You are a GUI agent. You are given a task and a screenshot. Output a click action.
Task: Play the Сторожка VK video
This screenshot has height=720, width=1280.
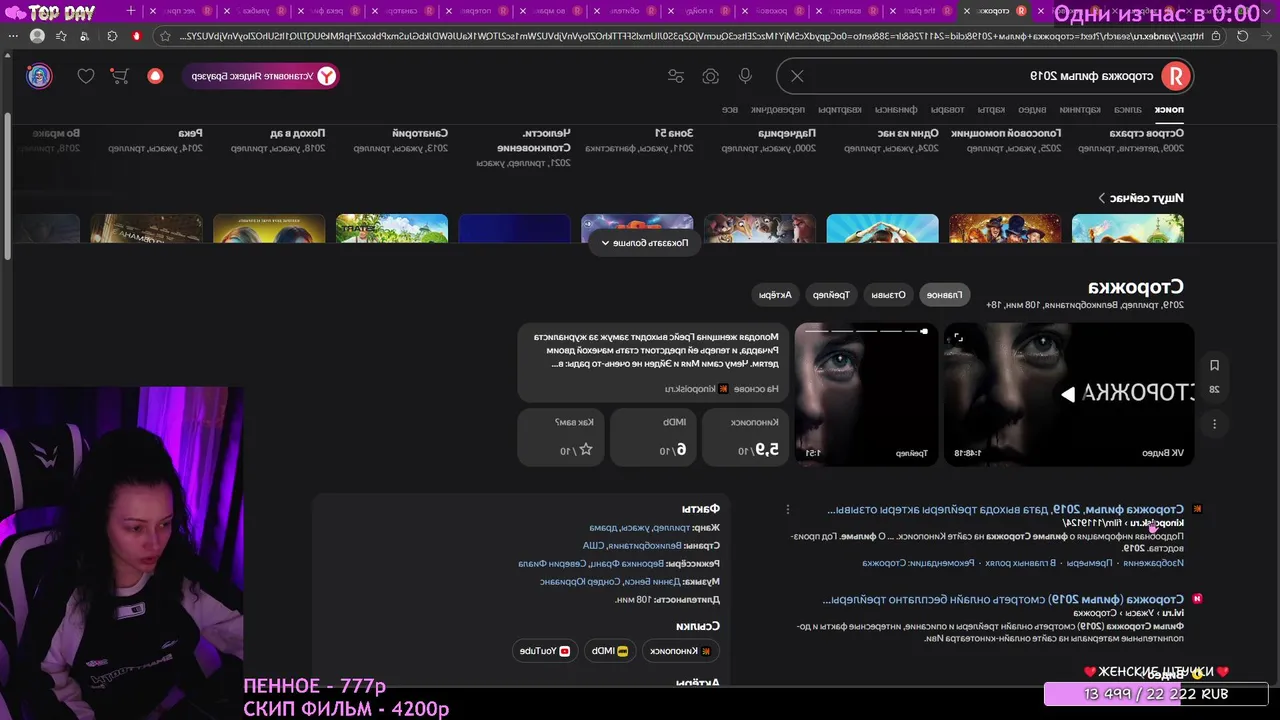(1068, 394)
